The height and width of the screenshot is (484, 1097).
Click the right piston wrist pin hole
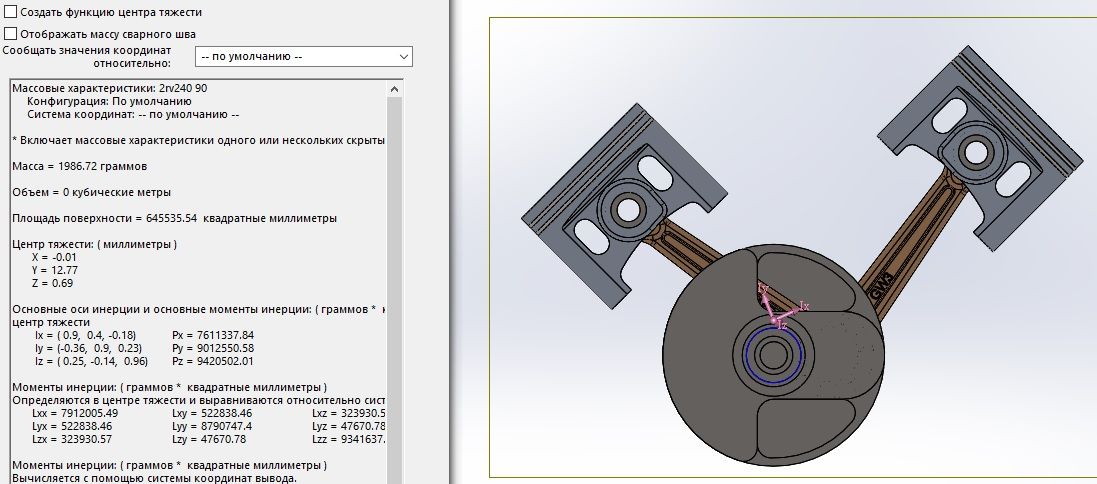[x=975, y=152]
